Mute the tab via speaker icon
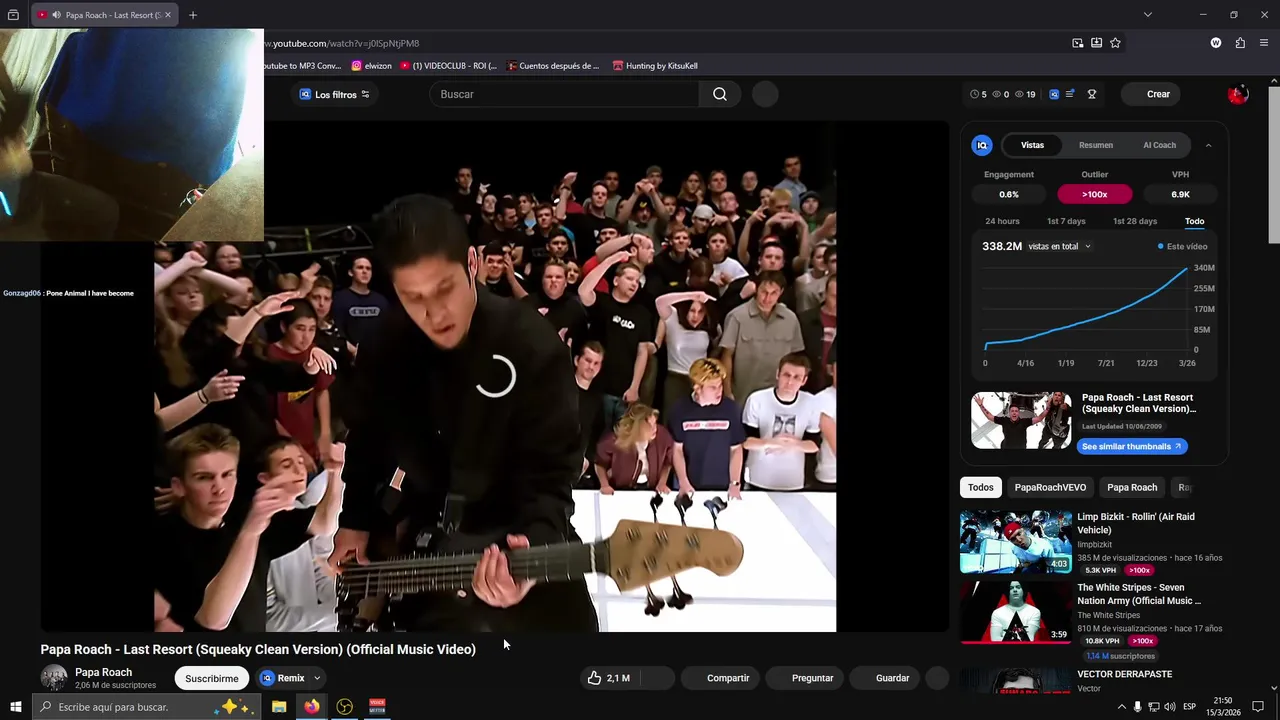The width and height of the screenshot is (1280, 720). click(56, 15)
